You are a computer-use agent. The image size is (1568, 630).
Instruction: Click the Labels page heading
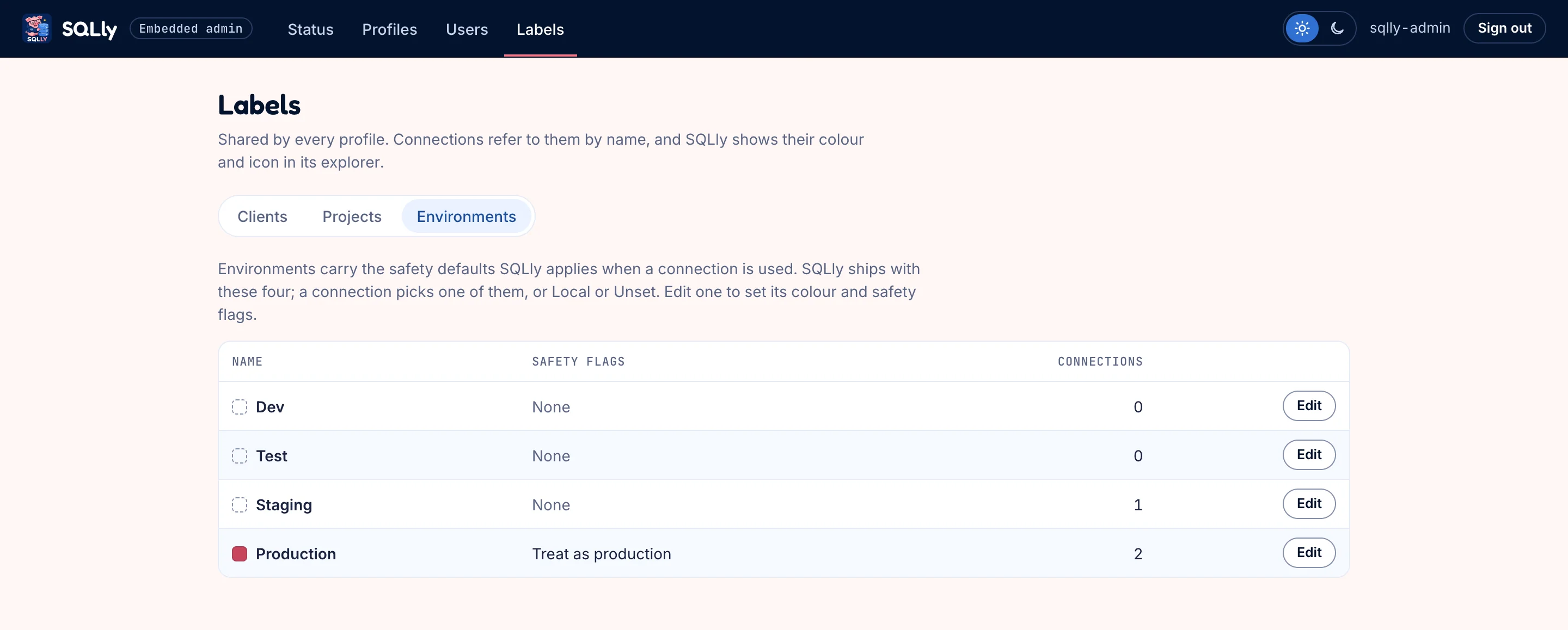(x=259, y=105)
